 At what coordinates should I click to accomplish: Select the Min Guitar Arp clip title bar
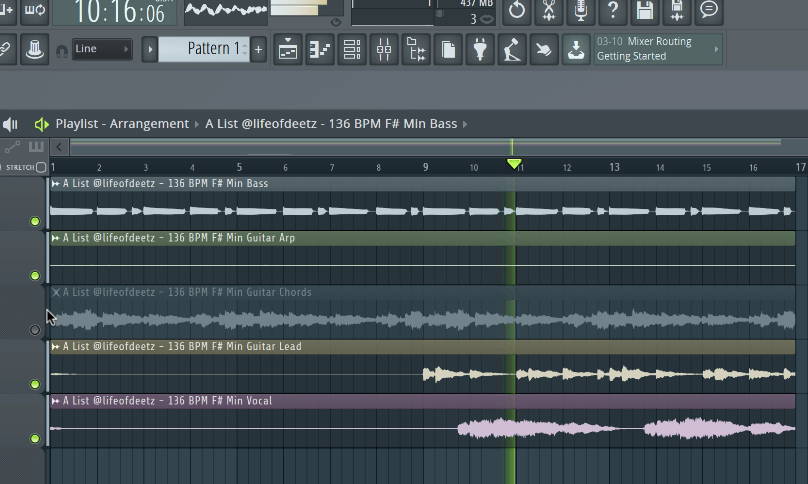tap(423, 238)
